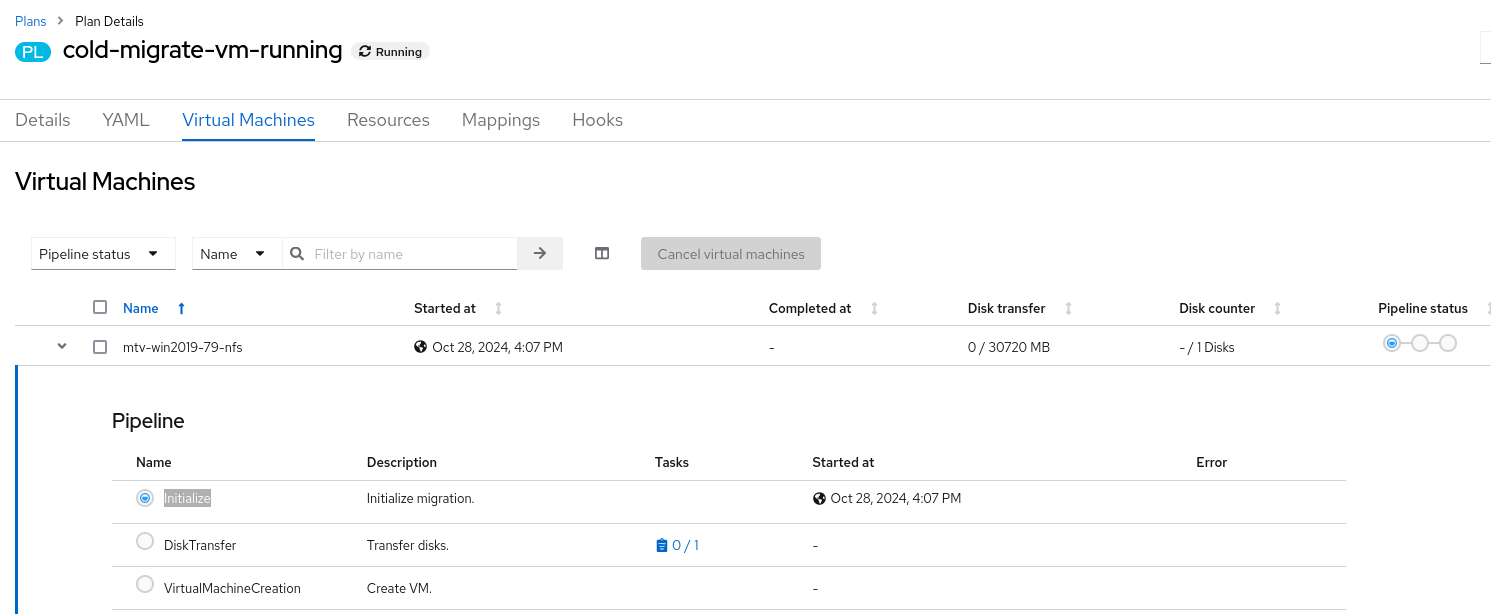Sort by the Disk transfer column icon
The image size is (1491, 614).
point(1068,309)
